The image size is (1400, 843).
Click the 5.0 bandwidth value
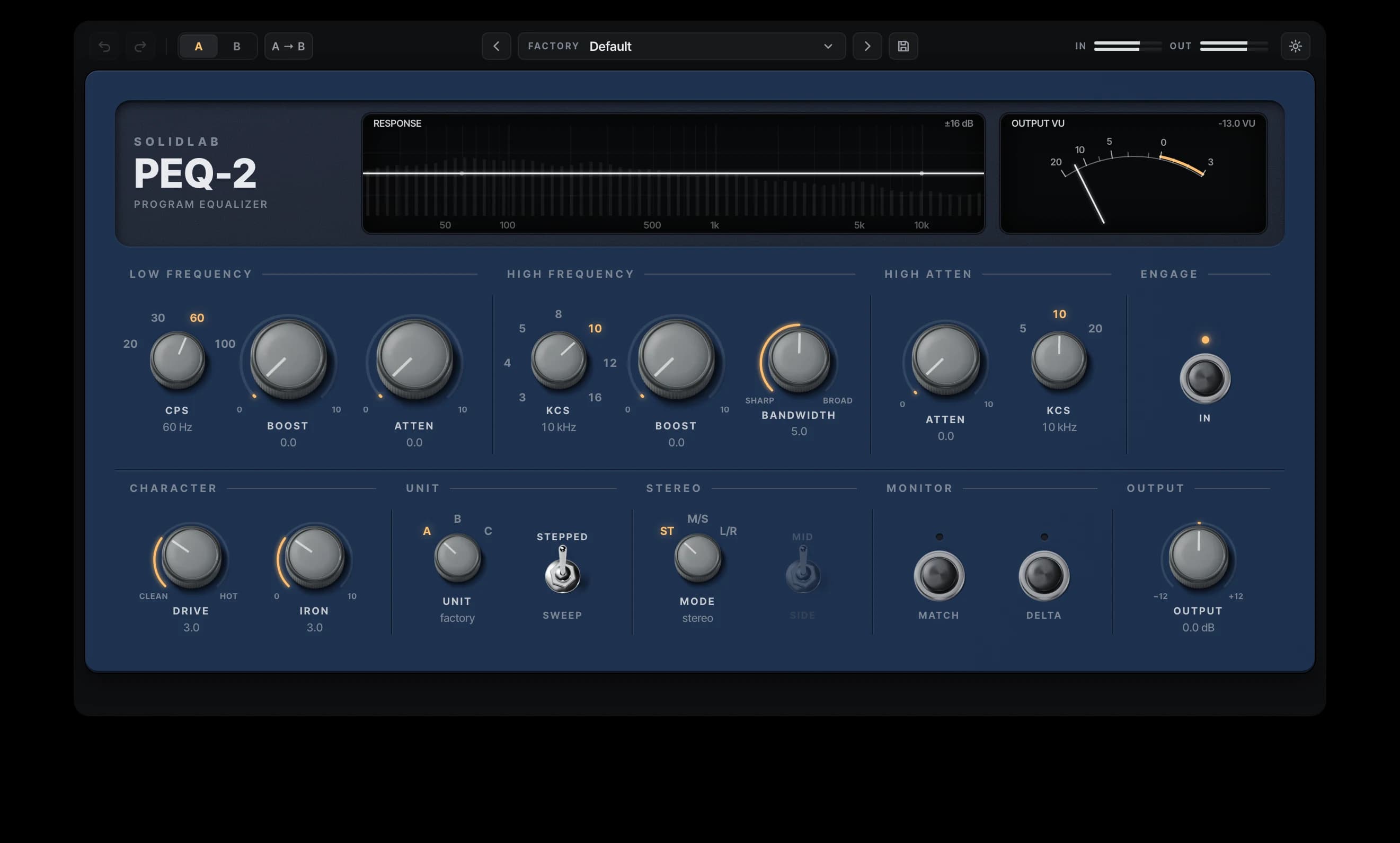point(799,432)
